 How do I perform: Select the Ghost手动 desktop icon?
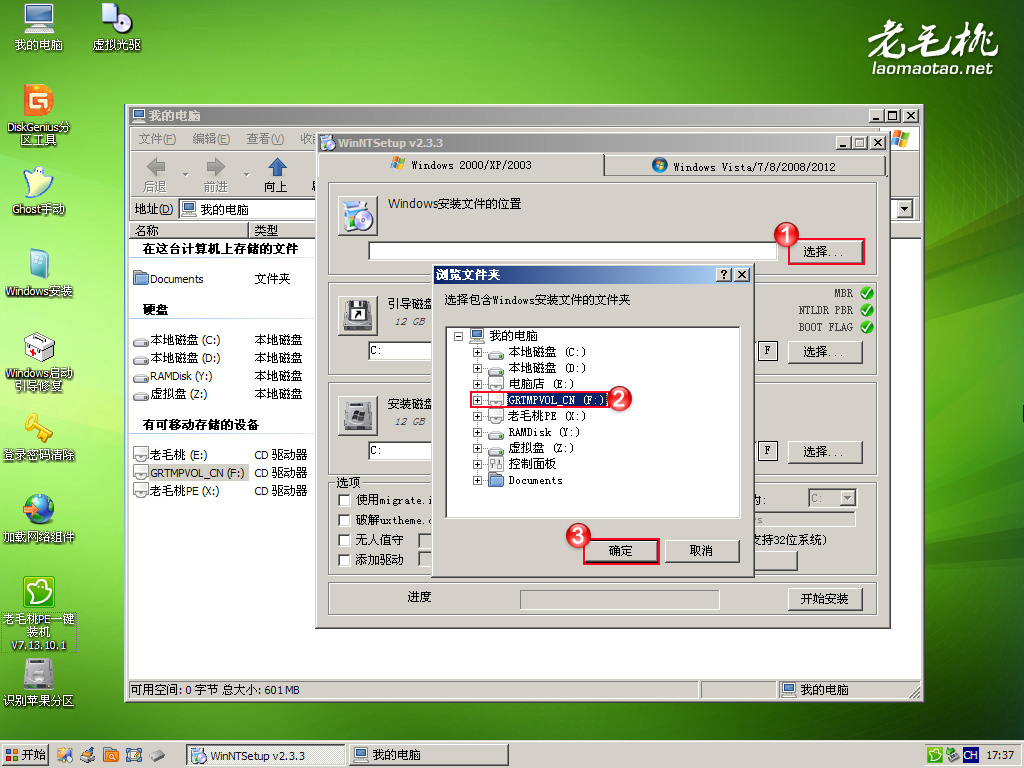pyautogui.click(x=39, y=191)
